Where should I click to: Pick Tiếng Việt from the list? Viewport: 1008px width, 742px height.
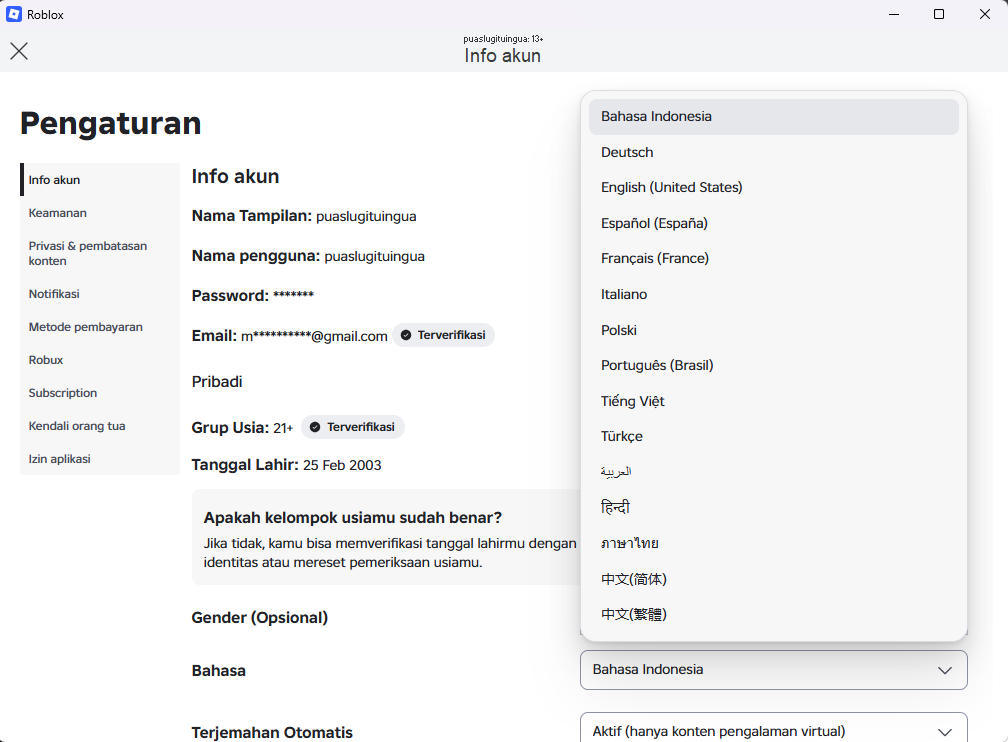point(773,401)
